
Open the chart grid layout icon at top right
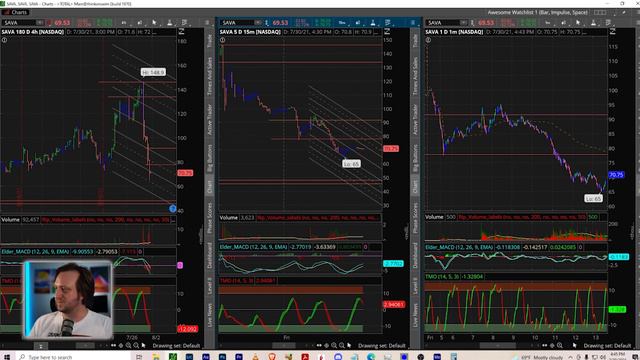coord(600,13)
